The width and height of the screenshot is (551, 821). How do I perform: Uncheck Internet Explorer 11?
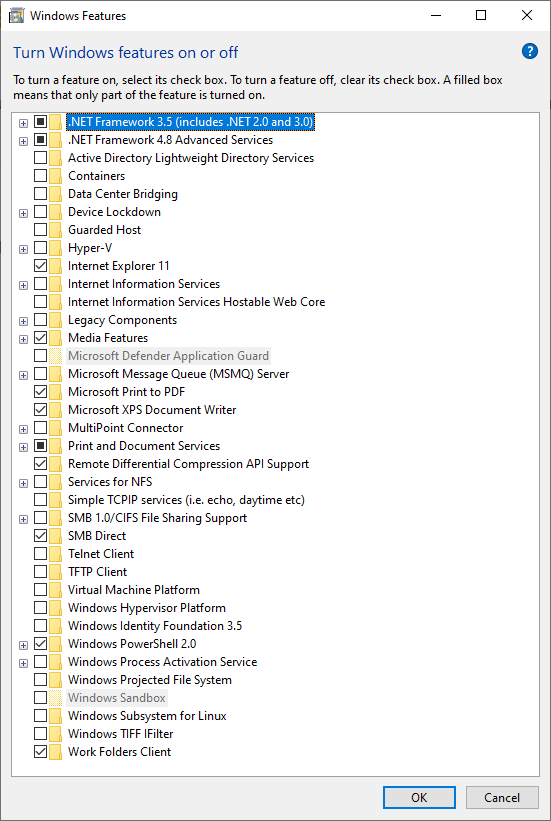[x=40, y=266]
